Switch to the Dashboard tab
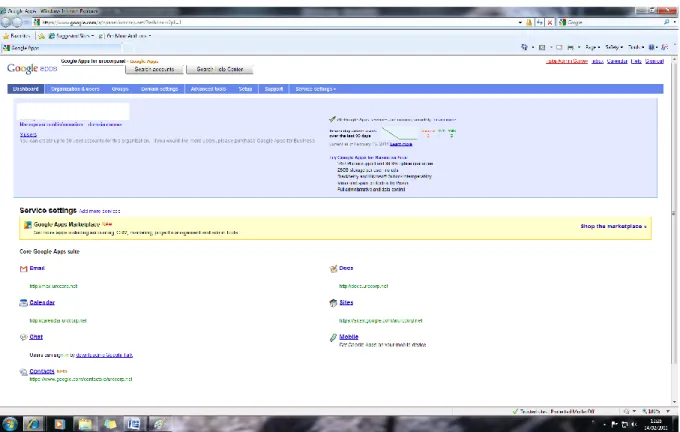 tap(26, 89)
